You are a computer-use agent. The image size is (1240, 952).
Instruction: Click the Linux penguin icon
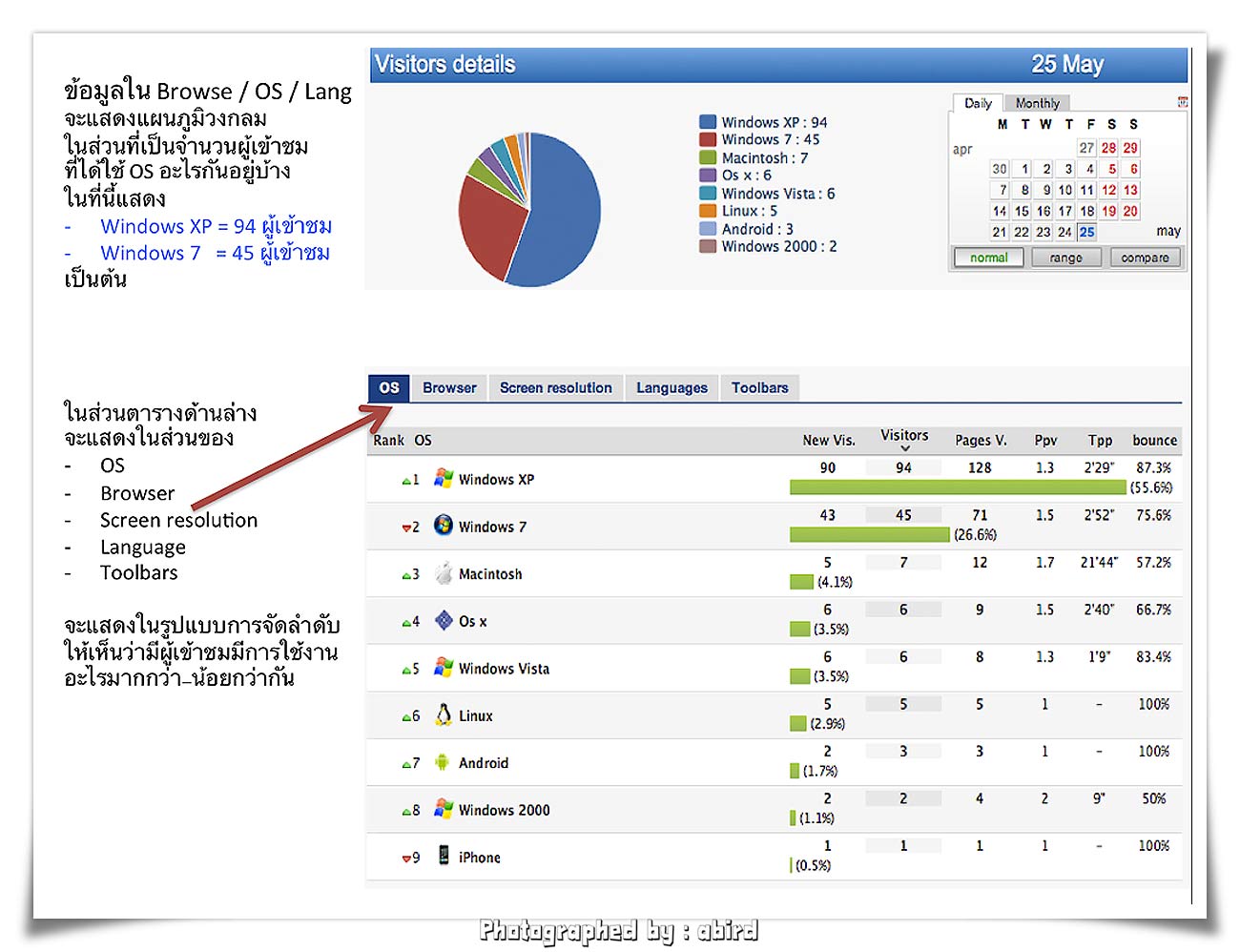tap(443, 714)
